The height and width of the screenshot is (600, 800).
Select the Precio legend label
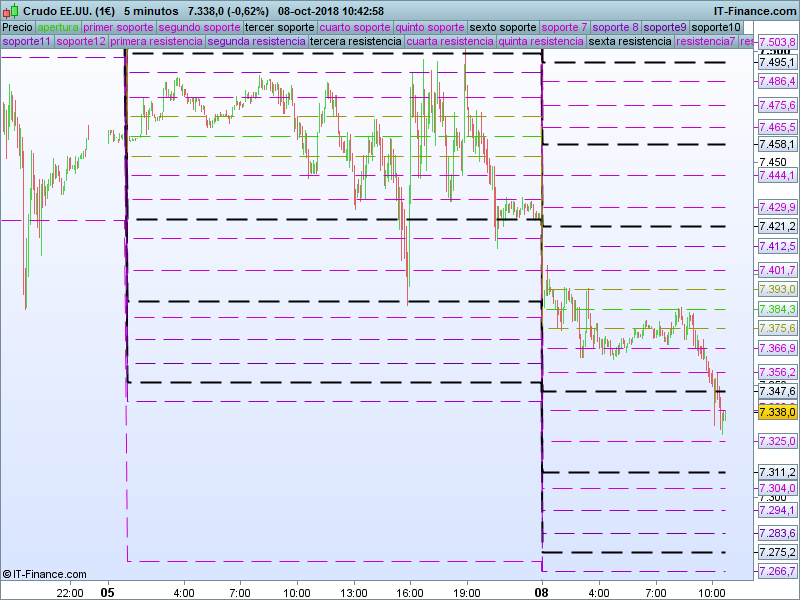tap(17, 27)
